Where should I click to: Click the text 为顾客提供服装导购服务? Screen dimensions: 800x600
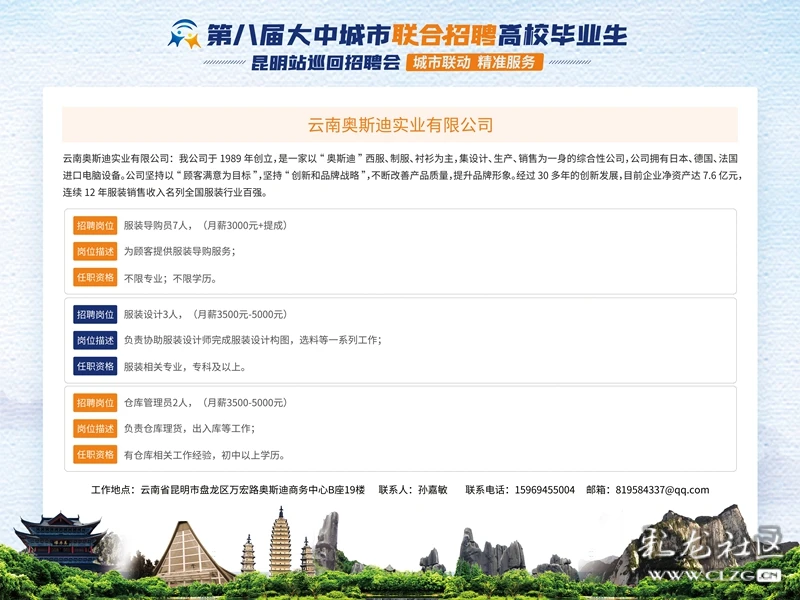180,252
